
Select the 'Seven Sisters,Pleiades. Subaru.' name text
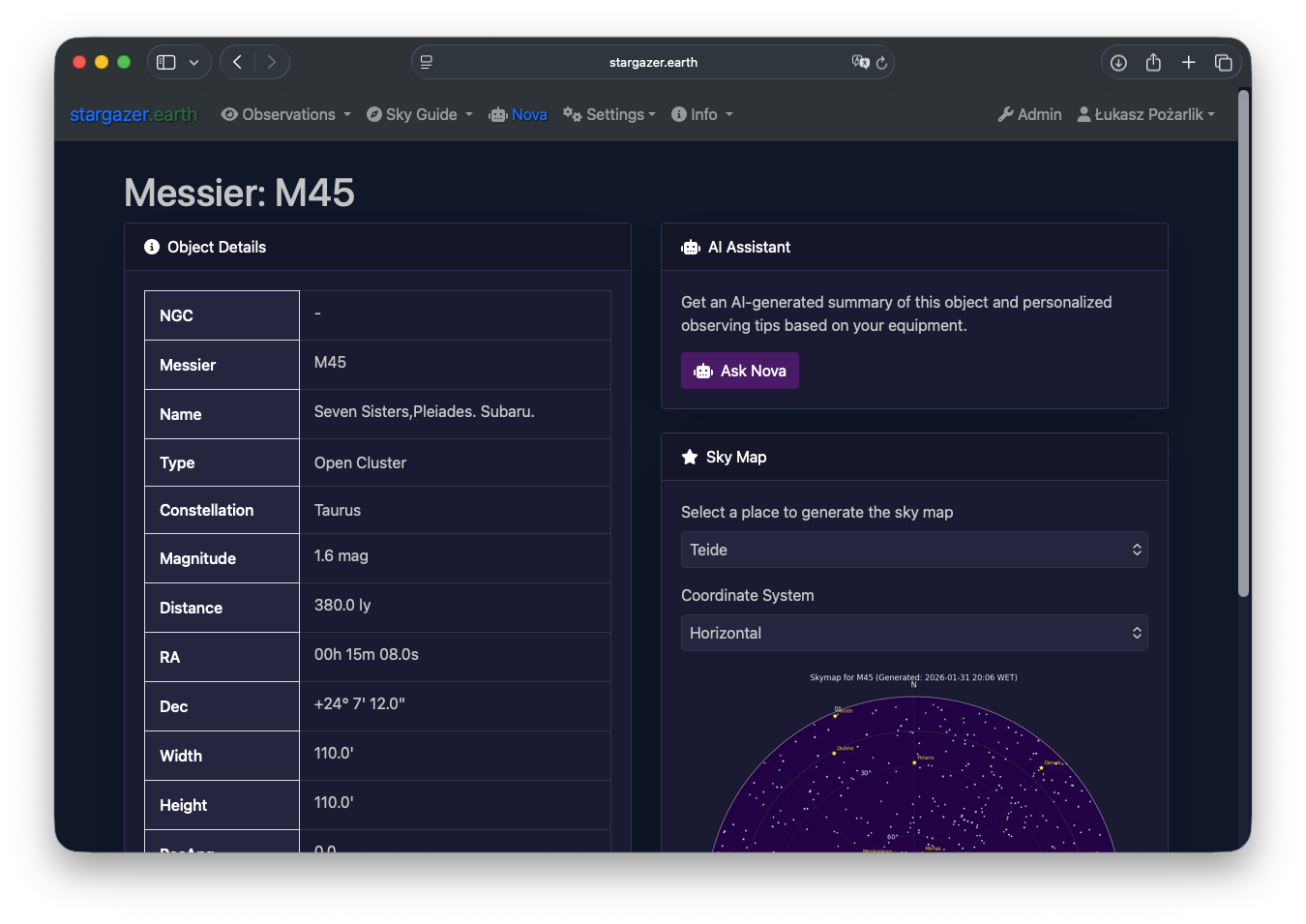coord(425,411)
